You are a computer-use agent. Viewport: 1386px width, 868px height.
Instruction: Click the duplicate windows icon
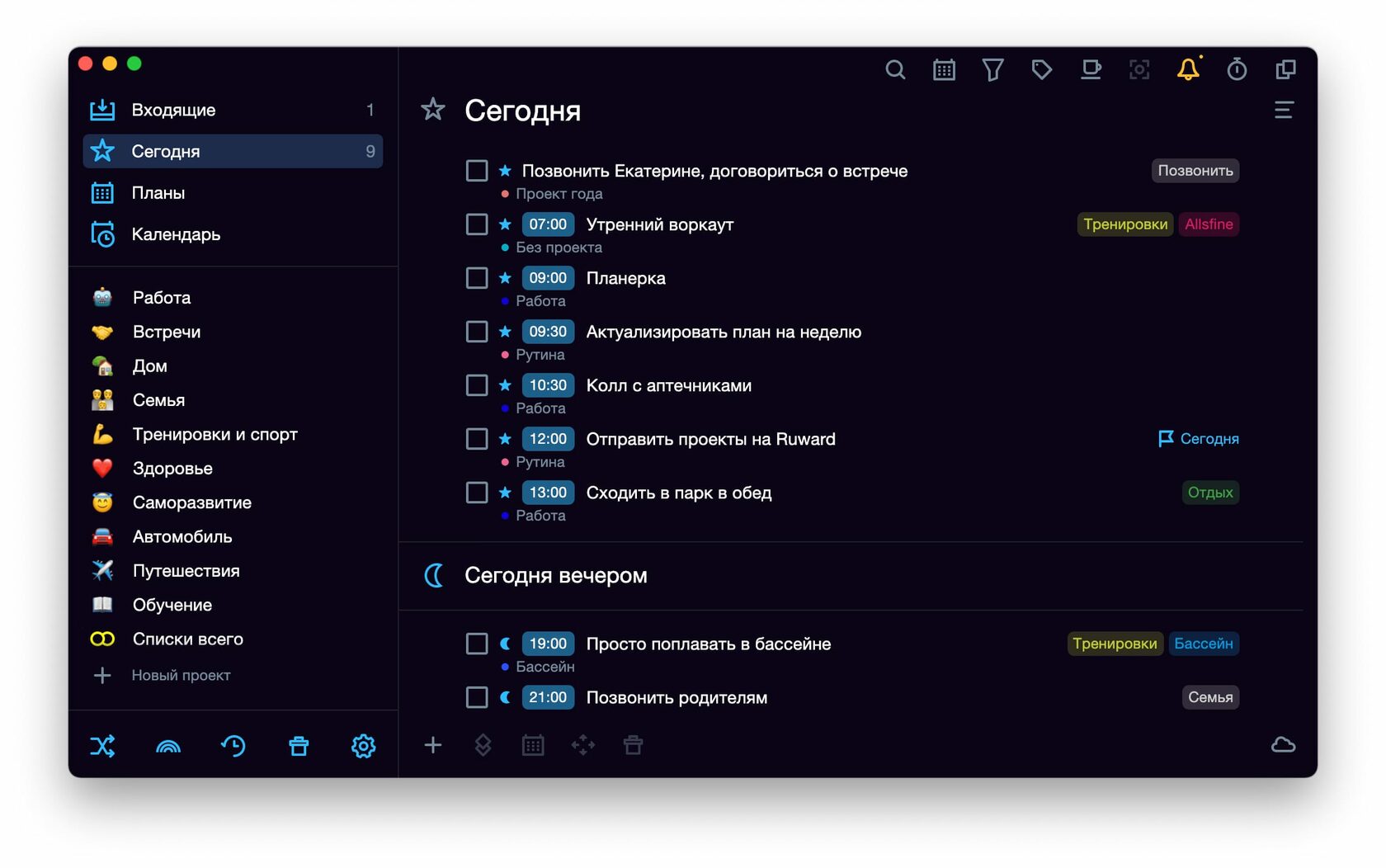click(x=1285, y=70)
